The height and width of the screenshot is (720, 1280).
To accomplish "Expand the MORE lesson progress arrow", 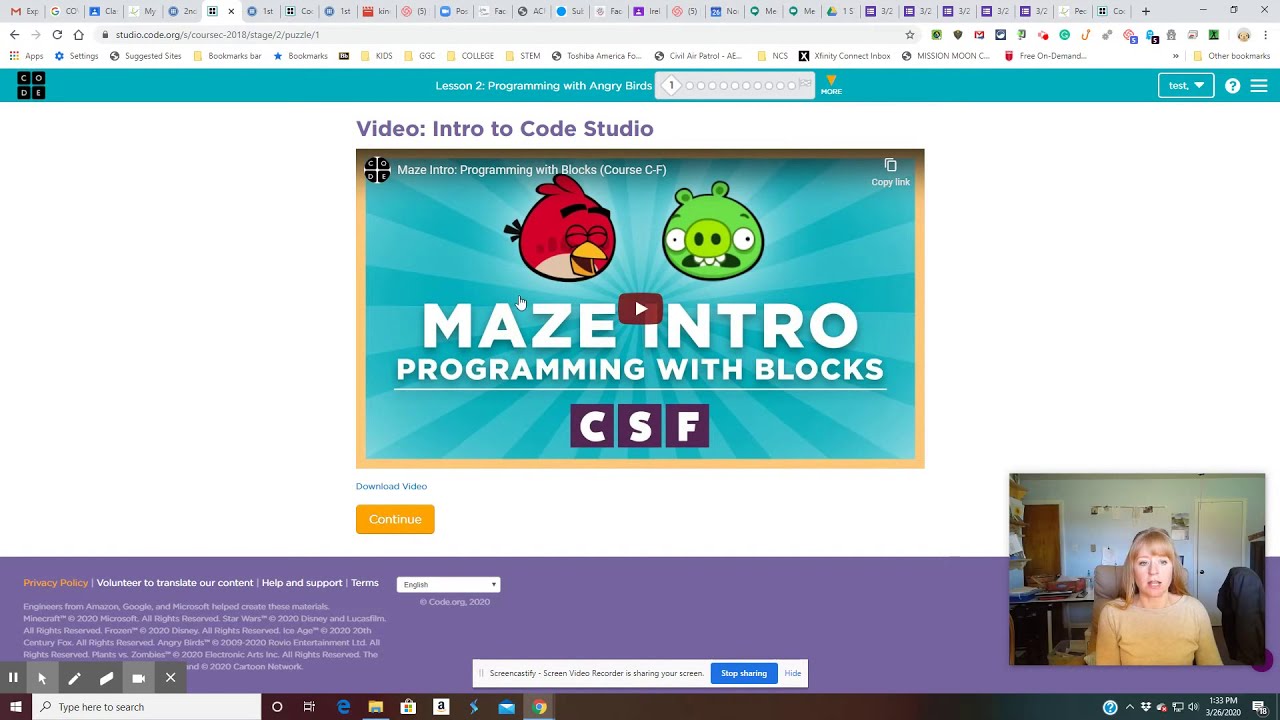I will (831, 85).
